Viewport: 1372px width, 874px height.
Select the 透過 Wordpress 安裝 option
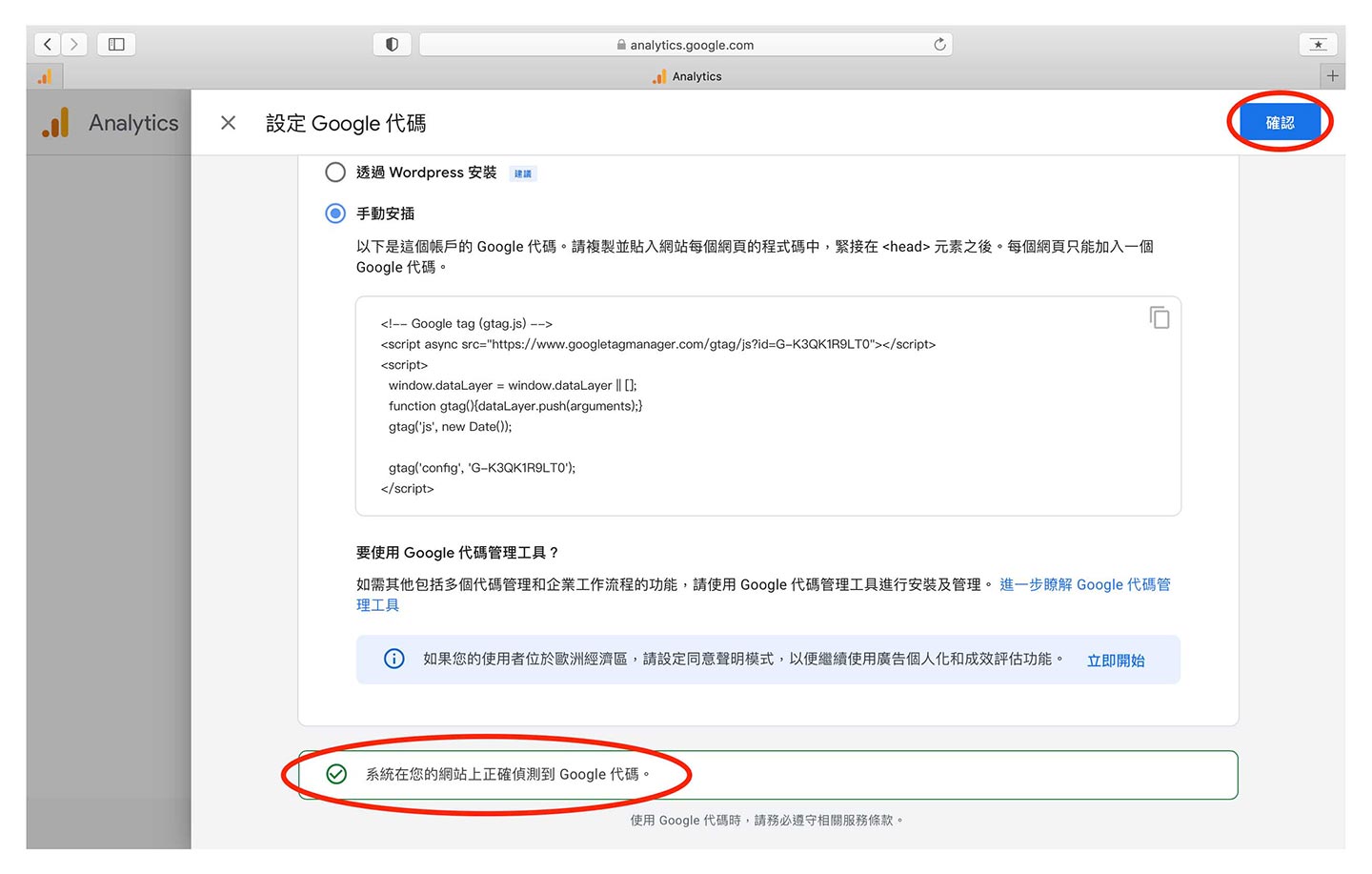click(335, 173)
